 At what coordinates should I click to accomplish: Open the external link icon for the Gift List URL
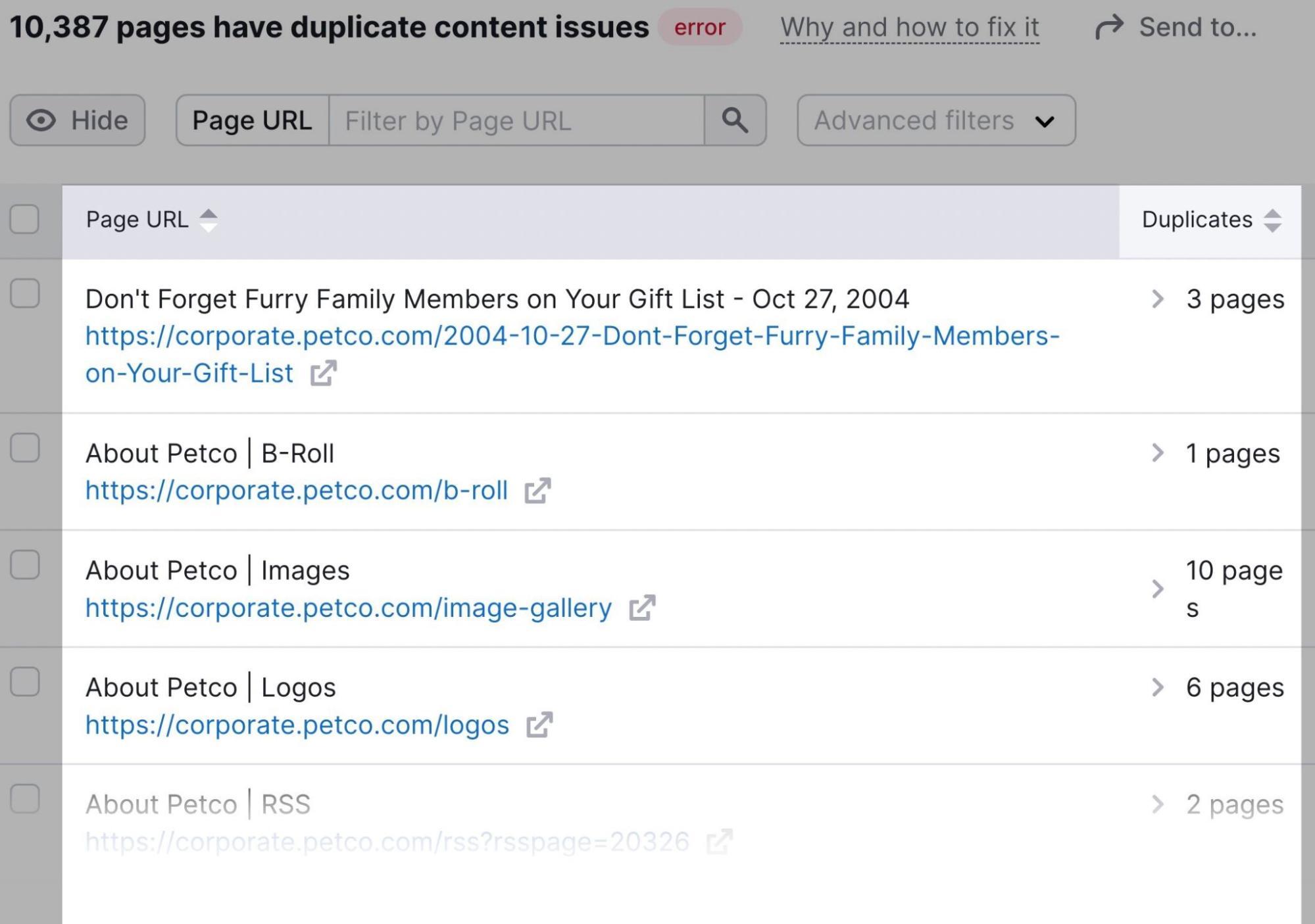323,374
